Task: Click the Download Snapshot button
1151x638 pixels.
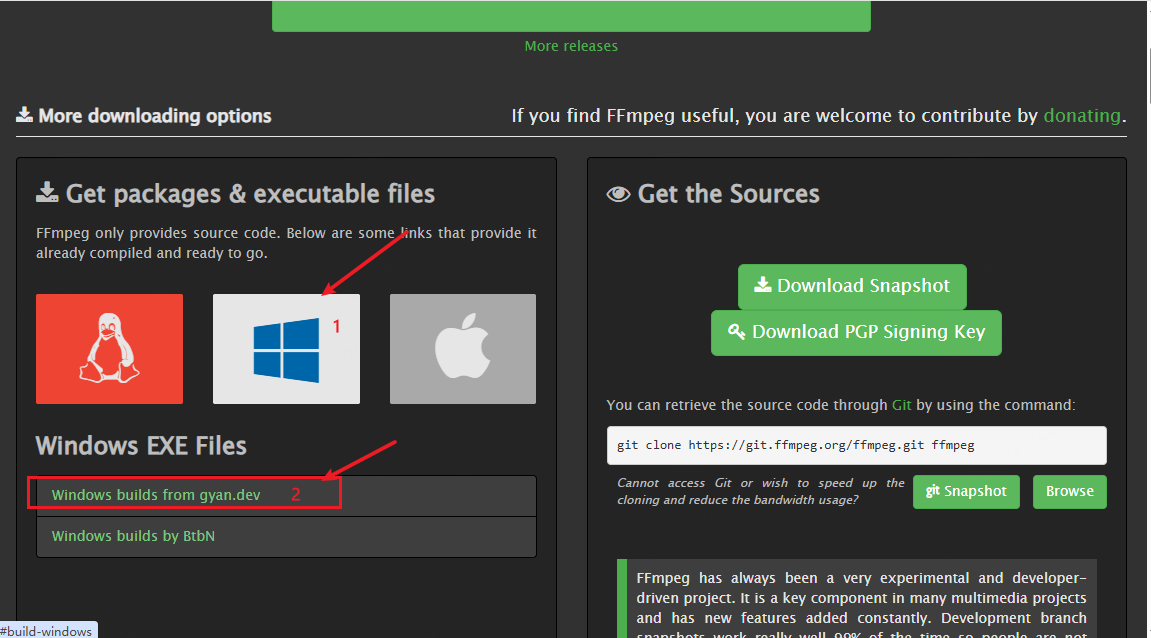Action: tap(852, 286)
